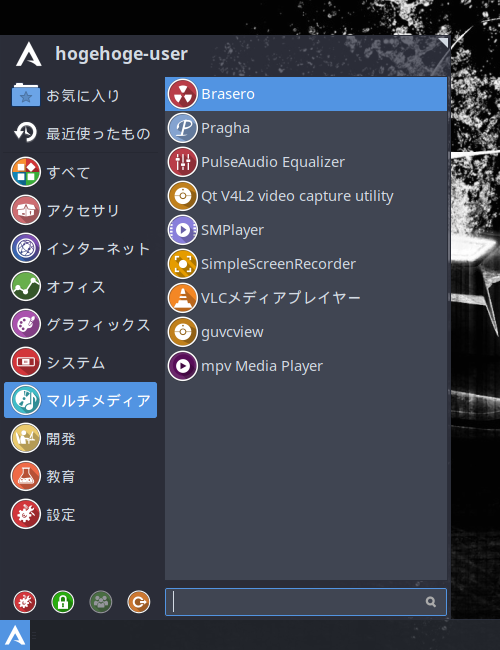Select the お気に入り favorites category
This screenshot has height=650, width=500.
(80, 96)
